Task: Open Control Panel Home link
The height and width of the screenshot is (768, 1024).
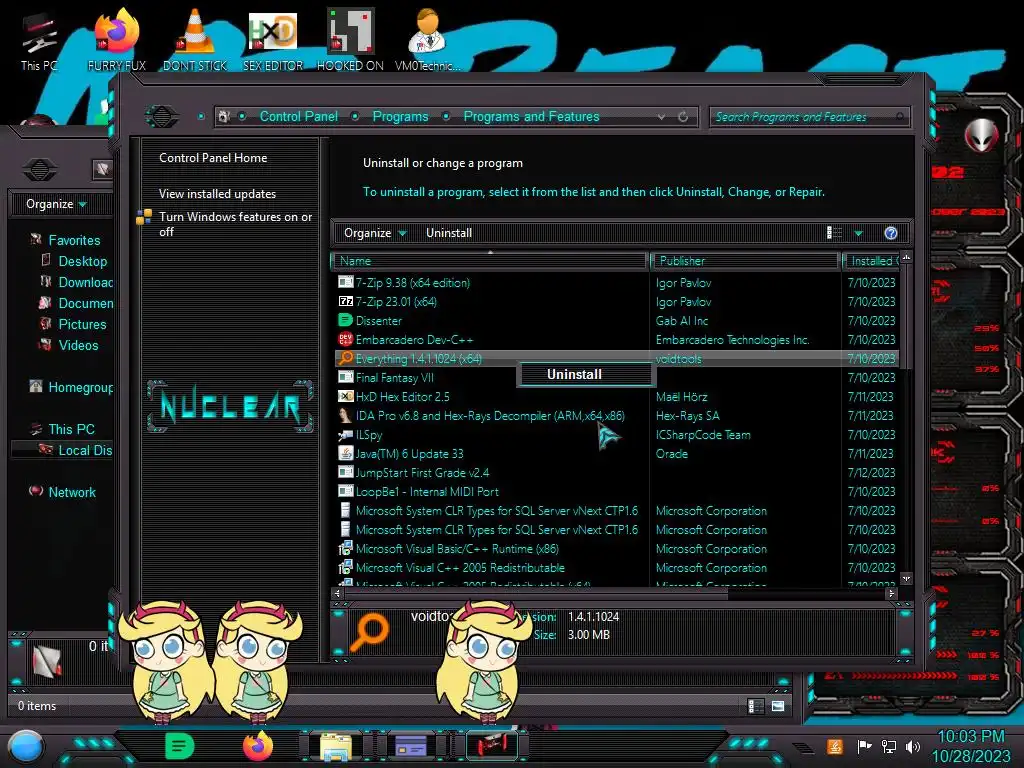Action: click(x=213, y=158)
